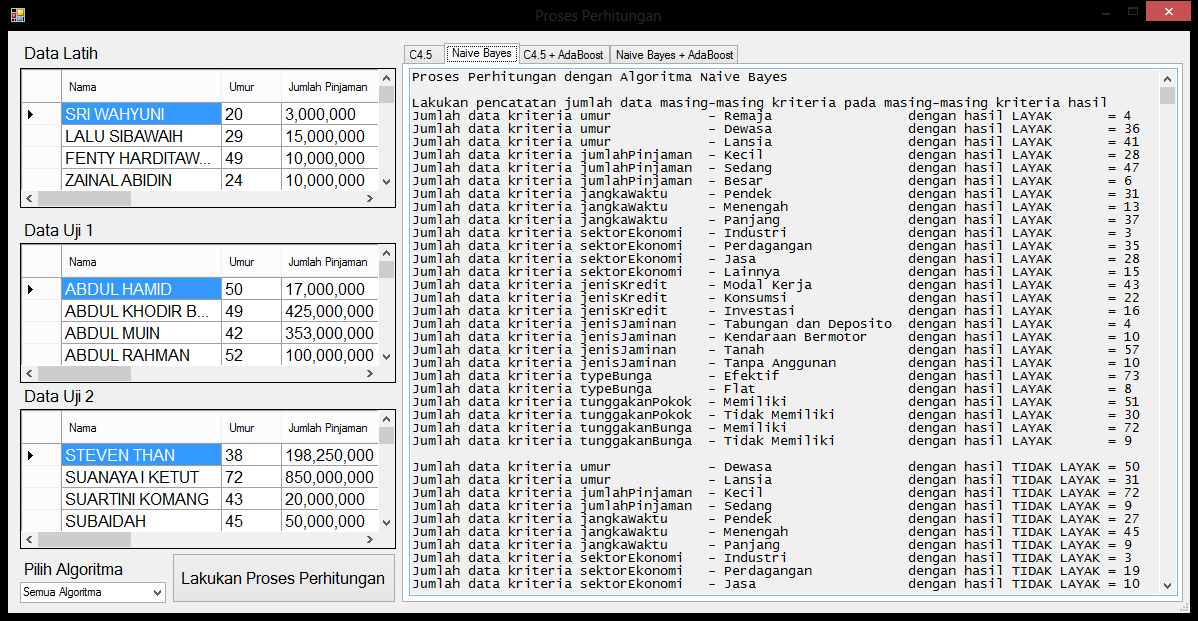Viewport: 1198px width, 621px height.
Task: Minimize the Proses Perhitungan window
Action: [x=1106, y=14]
